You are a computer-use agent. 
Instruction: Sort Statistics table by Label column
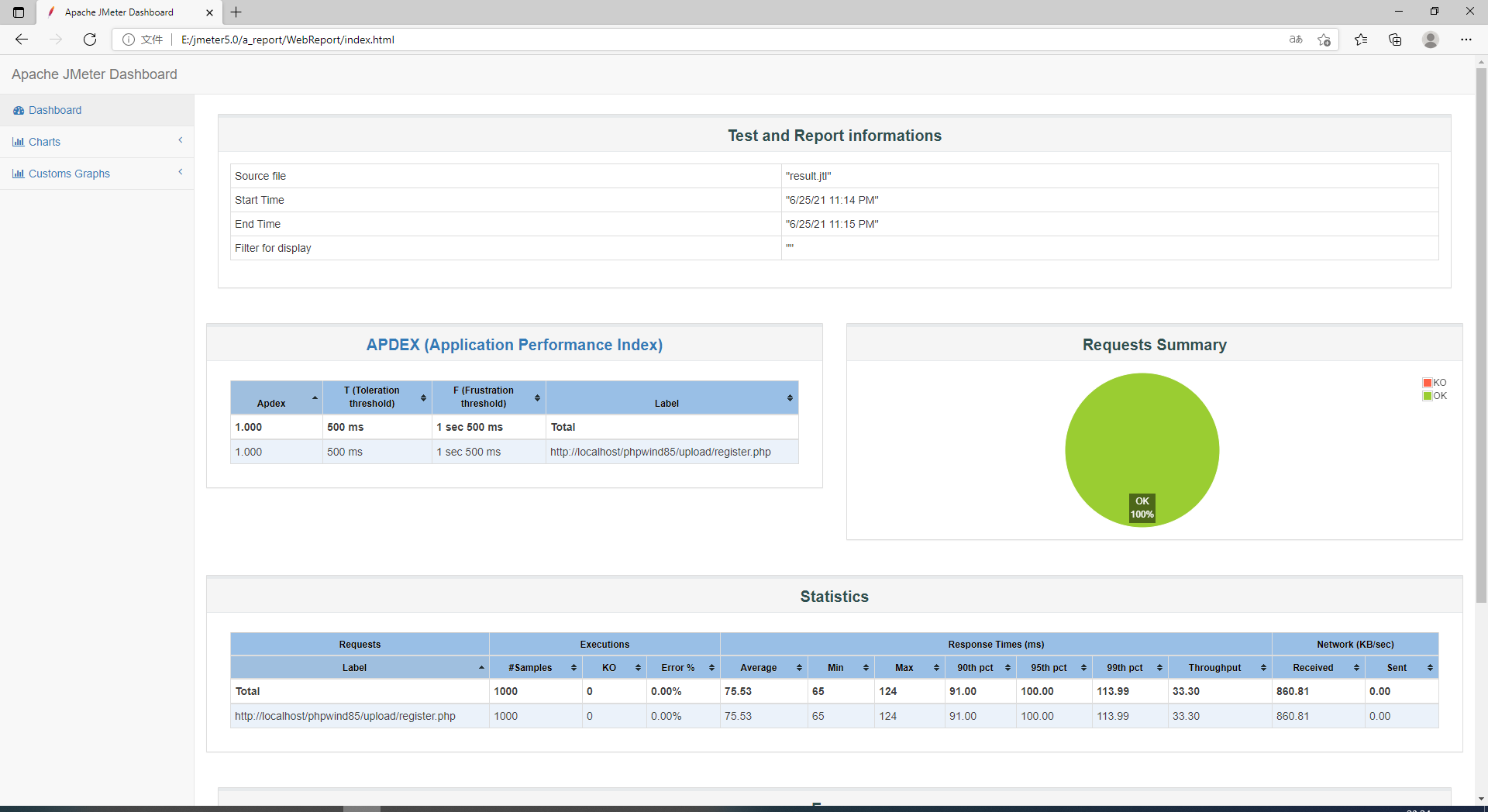(360, 668)
